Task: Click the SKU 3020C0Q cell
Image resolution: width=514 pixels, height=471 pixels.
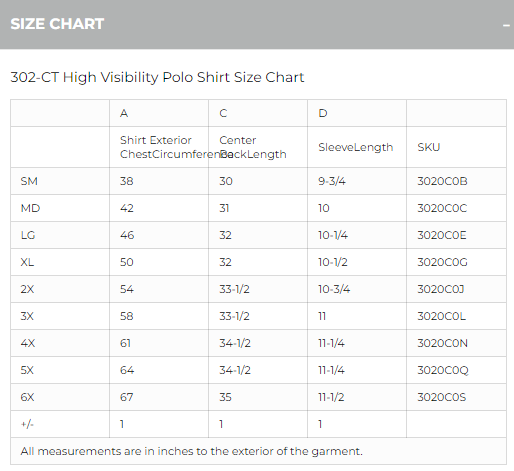Action: pos(456,370)
